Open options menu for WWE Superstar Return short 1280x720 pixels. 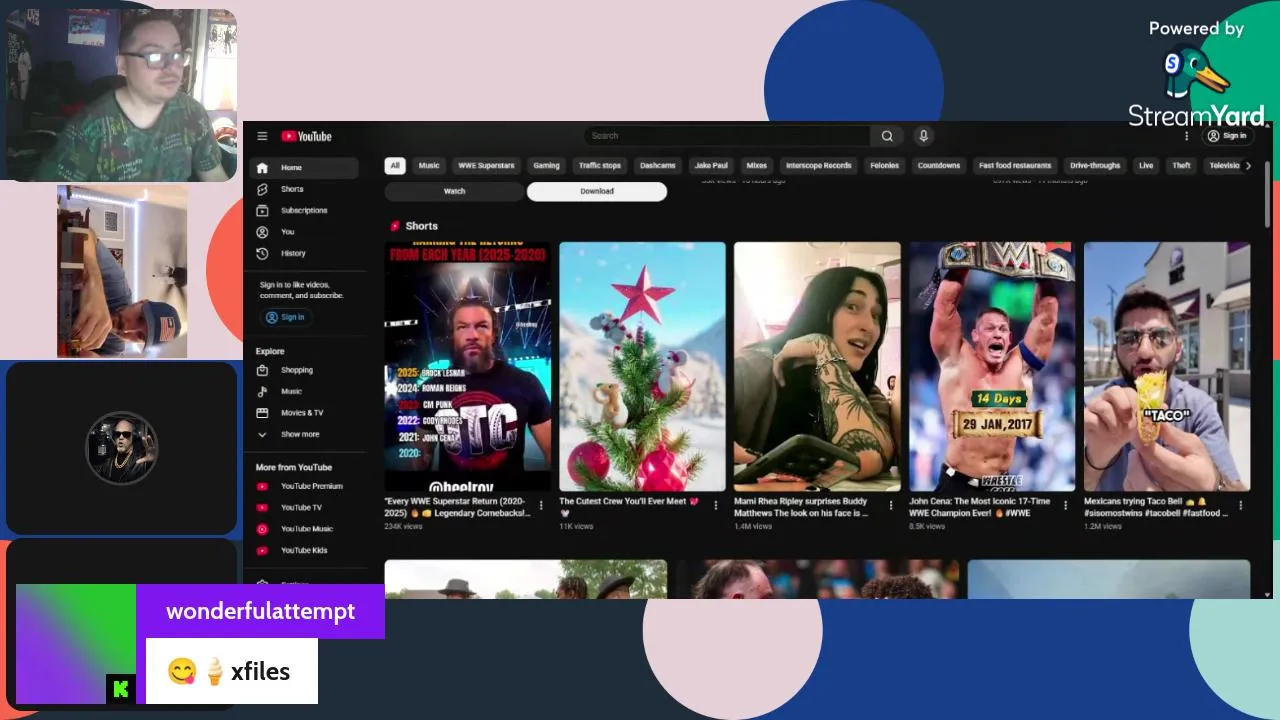coord(541,506)
